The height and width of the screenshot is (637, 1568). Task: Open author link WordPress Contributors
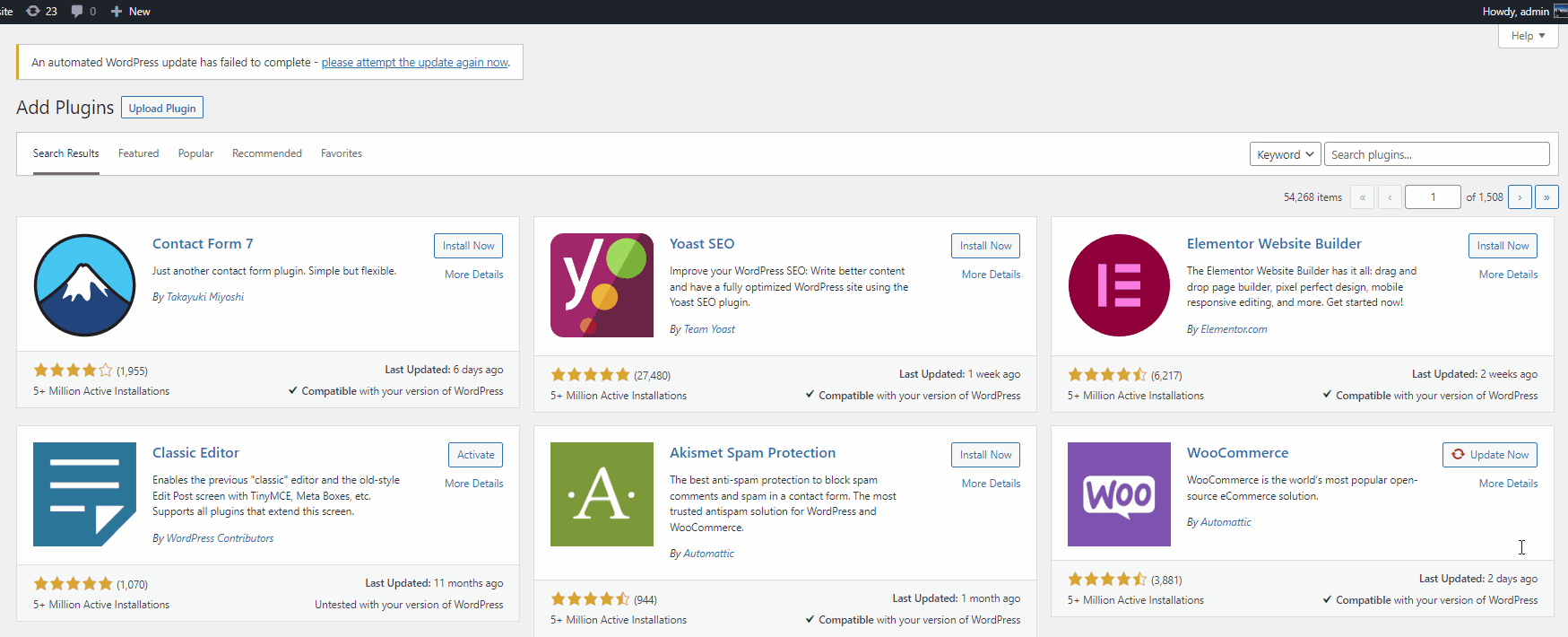(x=220, y=538)
